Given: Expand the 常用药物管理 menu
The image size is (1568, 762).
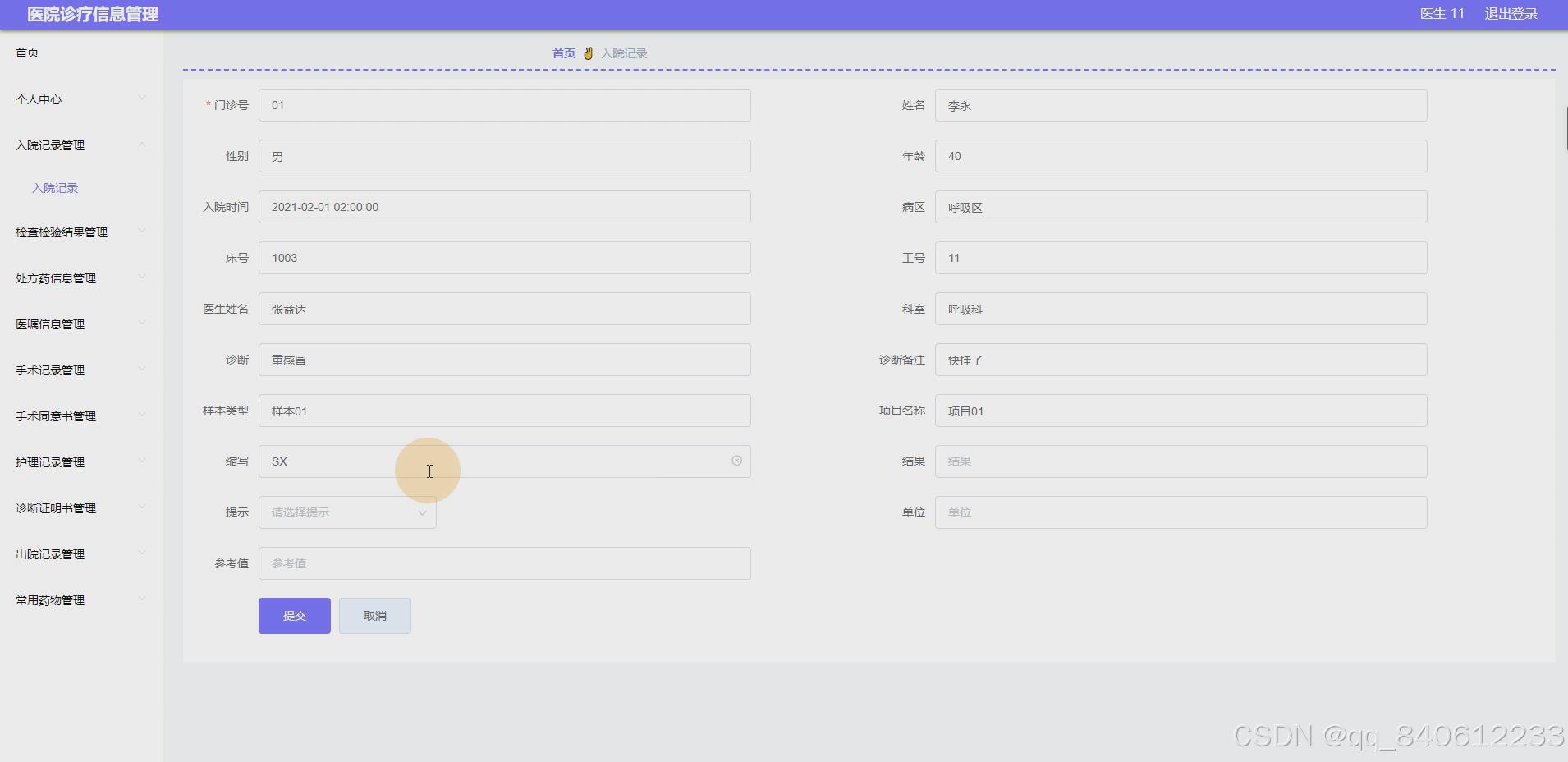Looking at the screenshot, I should pyautogui.click(x=80, y=600).
